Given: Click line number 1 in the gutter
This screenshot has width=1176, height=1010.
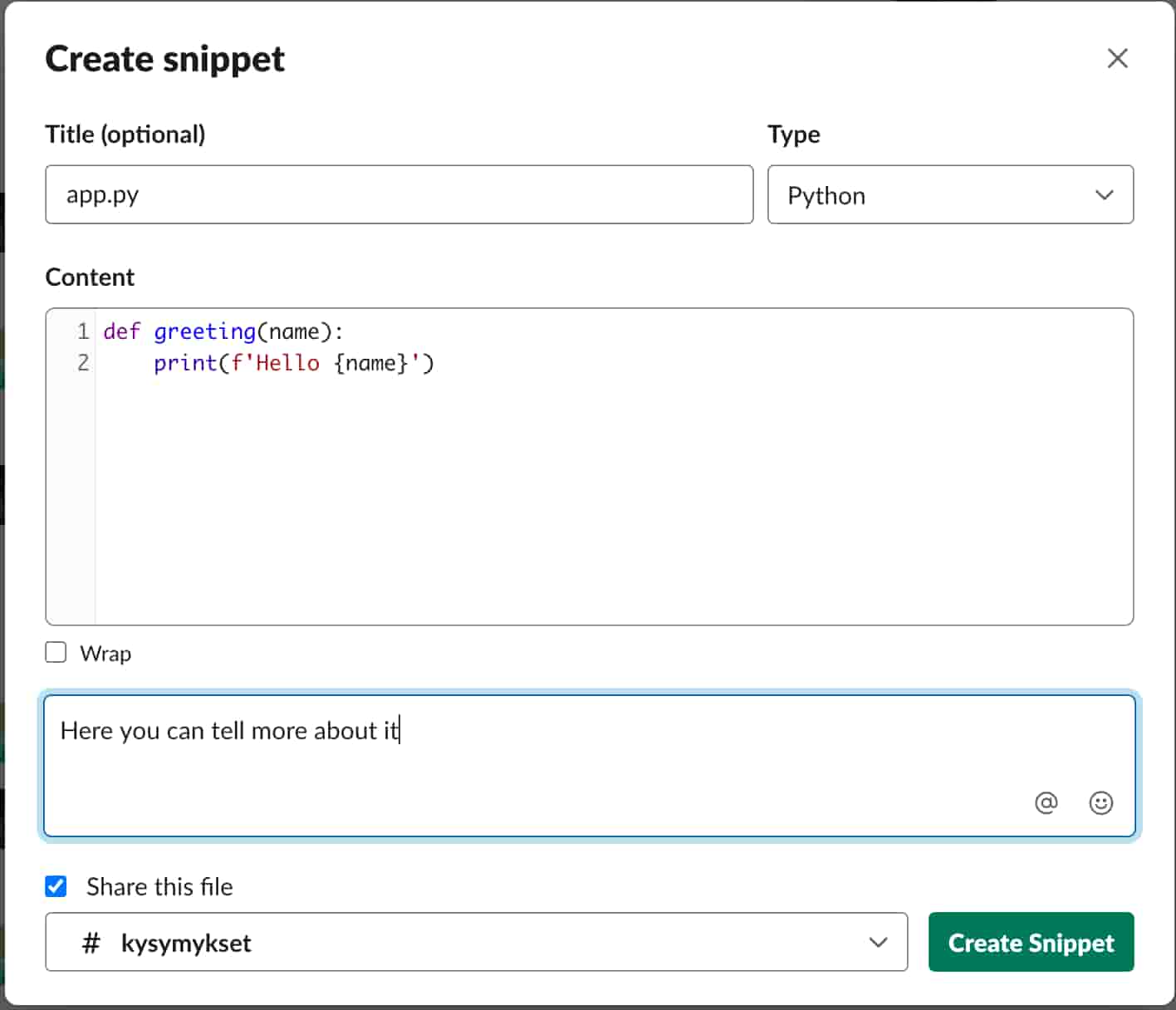Looking at the screenshot, I should (82, 331).
